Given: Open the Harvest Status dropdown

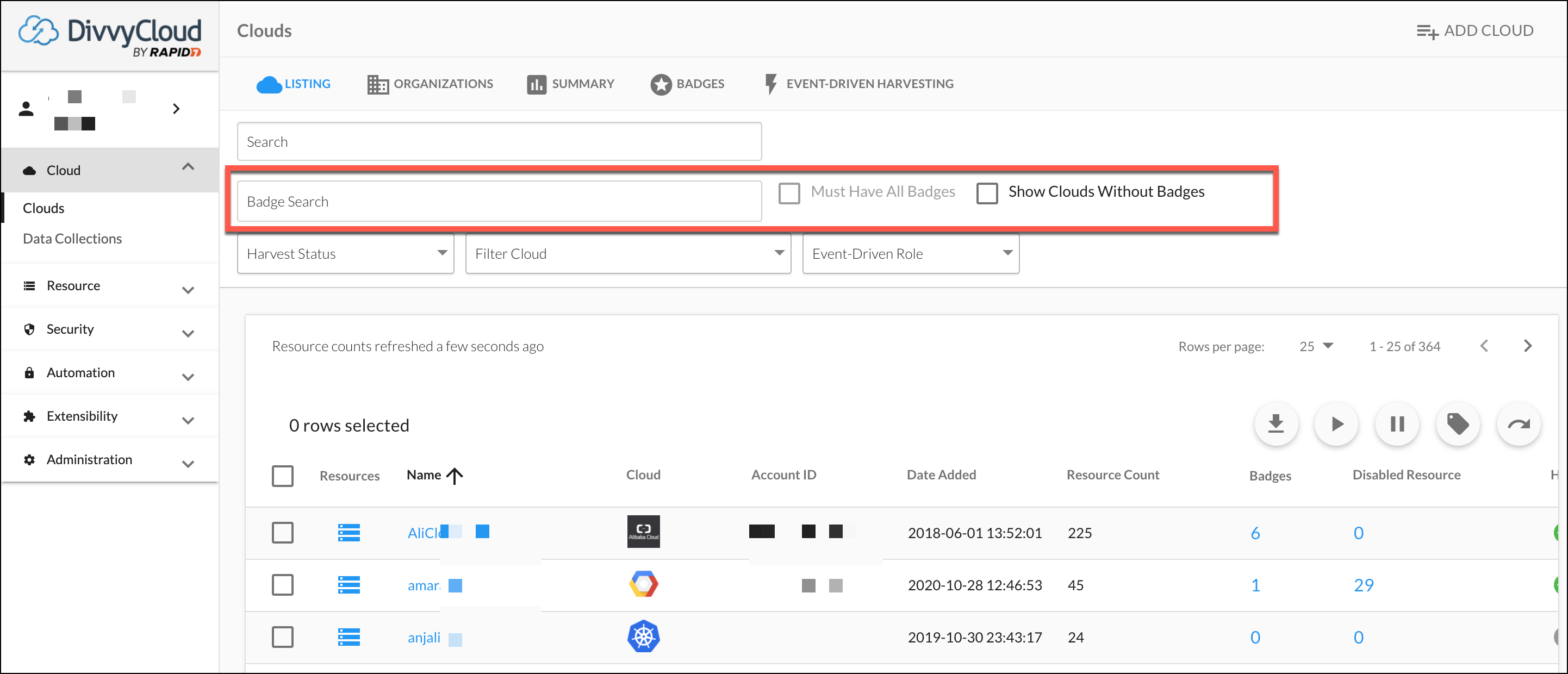Looking at the screenshot, I should [346, 254].
